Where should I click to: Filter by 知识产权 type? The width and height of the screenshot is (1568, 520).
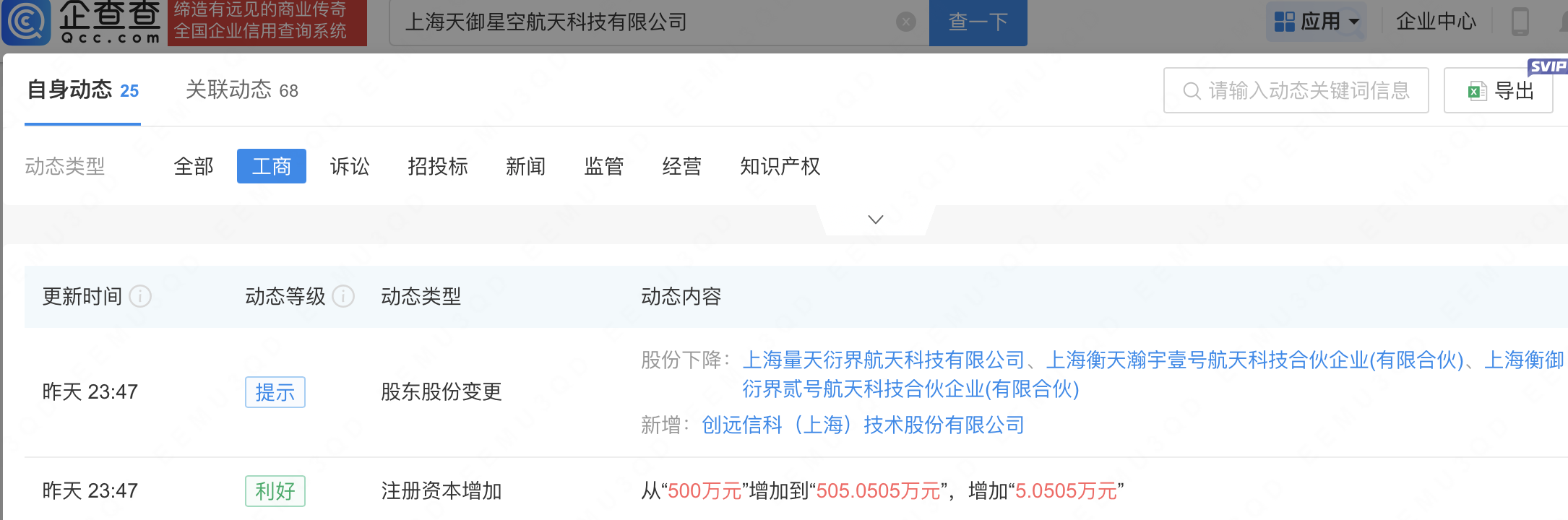tap(780, 167)
